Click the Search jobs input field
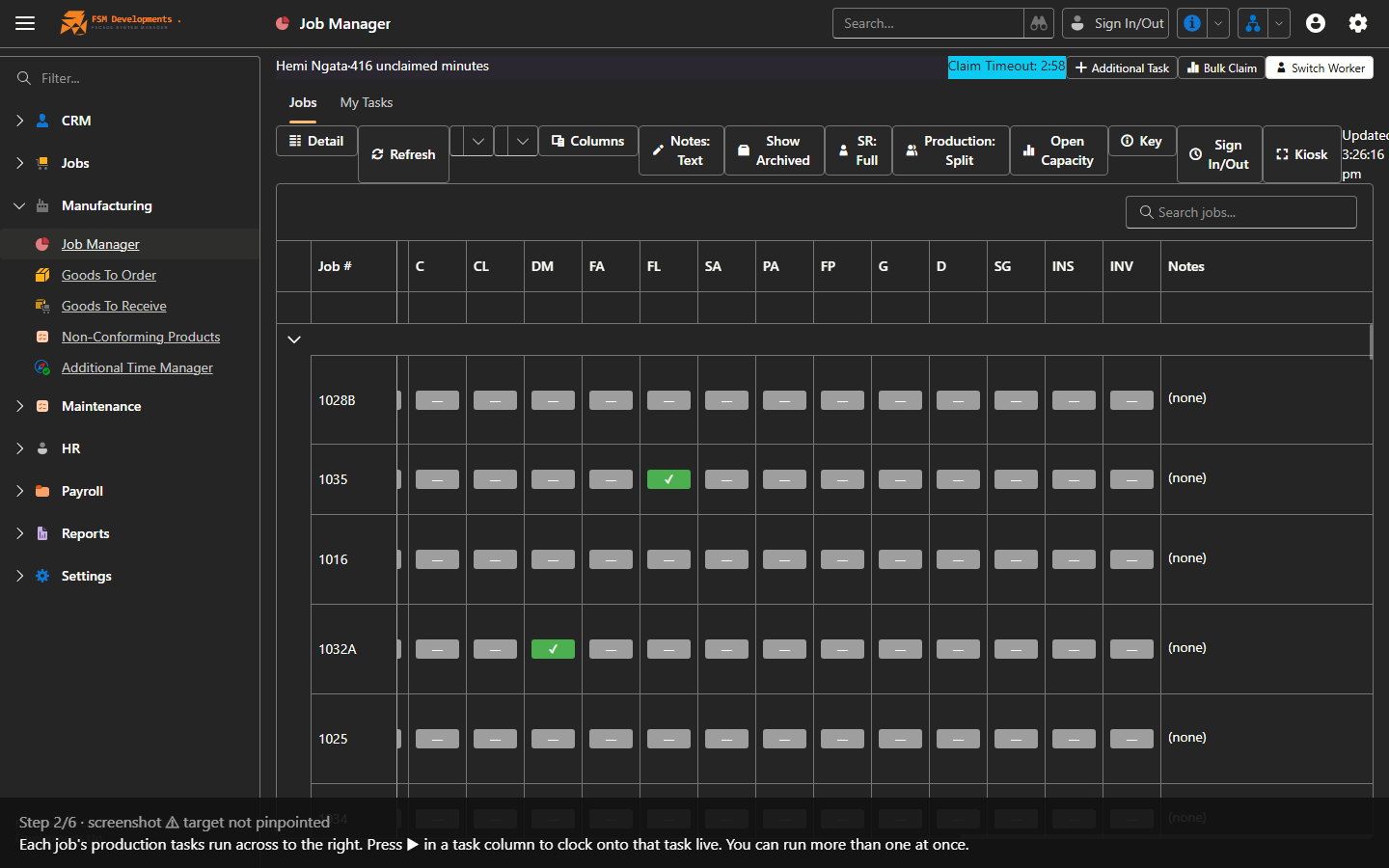 [1241, 212]
